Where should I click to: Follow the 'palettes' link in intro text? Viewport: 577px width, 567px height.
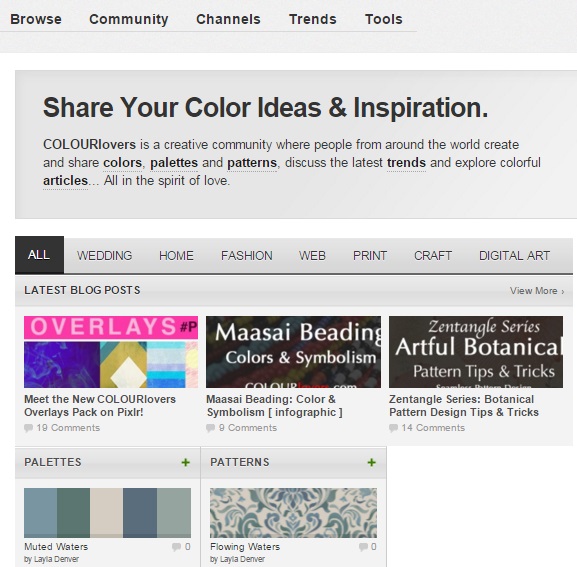point(174,163)
